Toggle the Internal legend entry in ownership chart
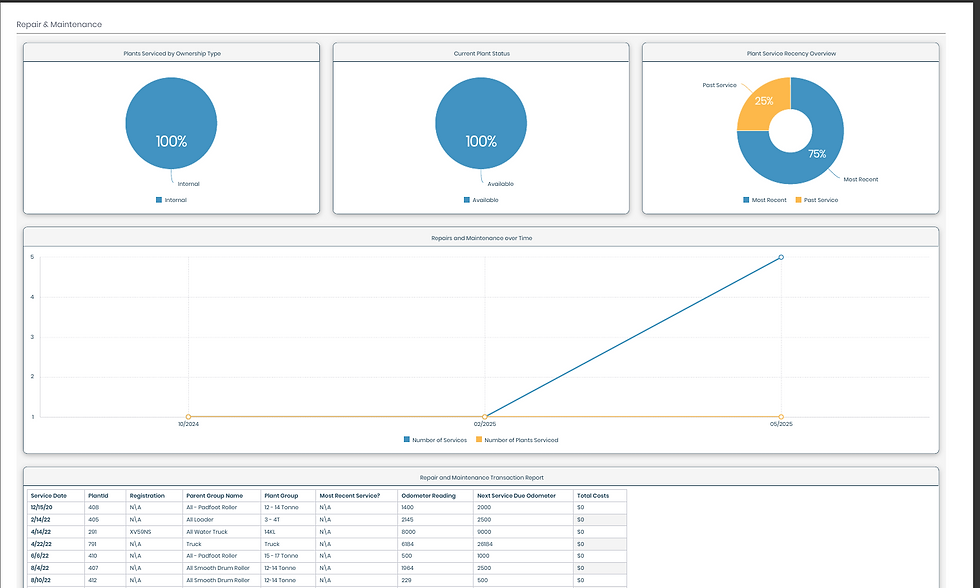The height and width of the screenshot is (588, 980). click(171, 200)
